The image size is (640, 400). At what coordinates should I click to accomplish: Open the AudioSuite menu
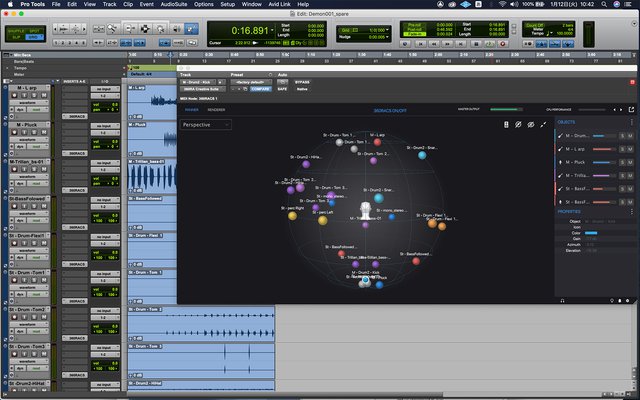(176, 4)
